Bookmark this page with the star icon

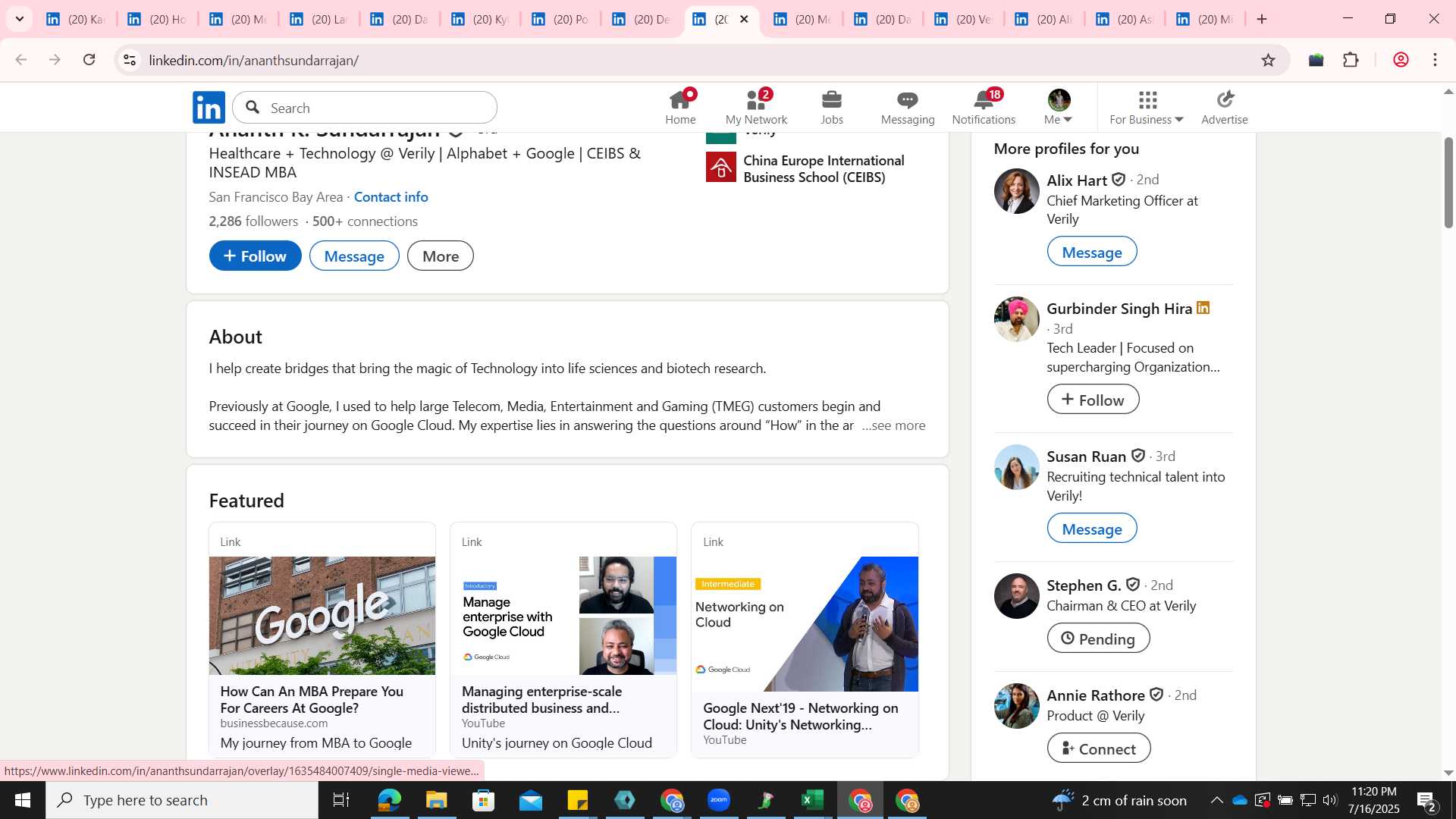[1268, 60]
